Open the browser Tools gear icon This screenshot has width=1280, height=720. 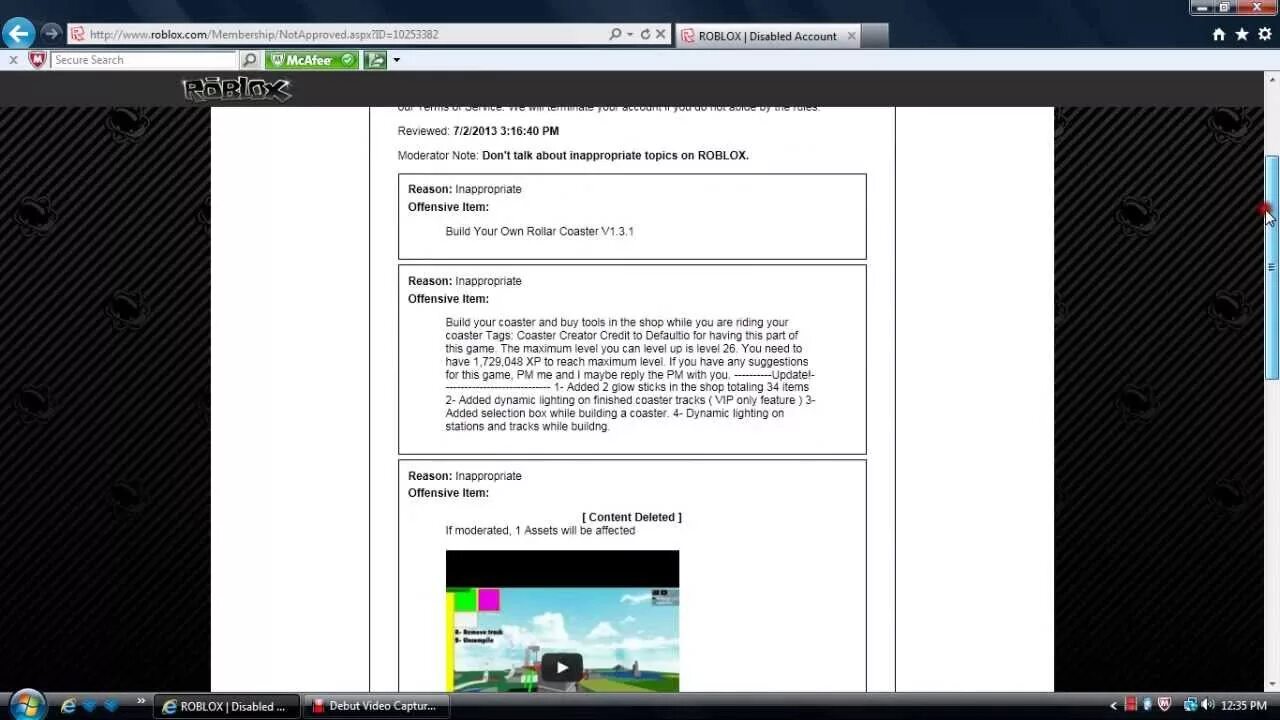1263,34
